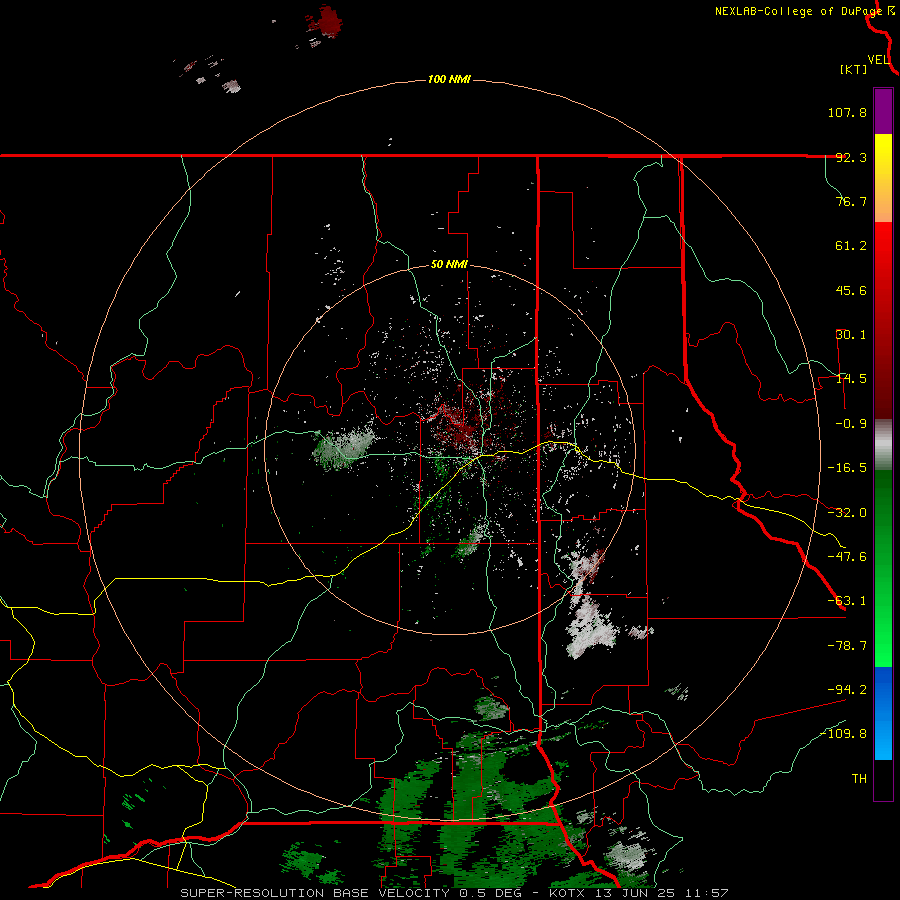Click the VEL label above the color scale

879,60
